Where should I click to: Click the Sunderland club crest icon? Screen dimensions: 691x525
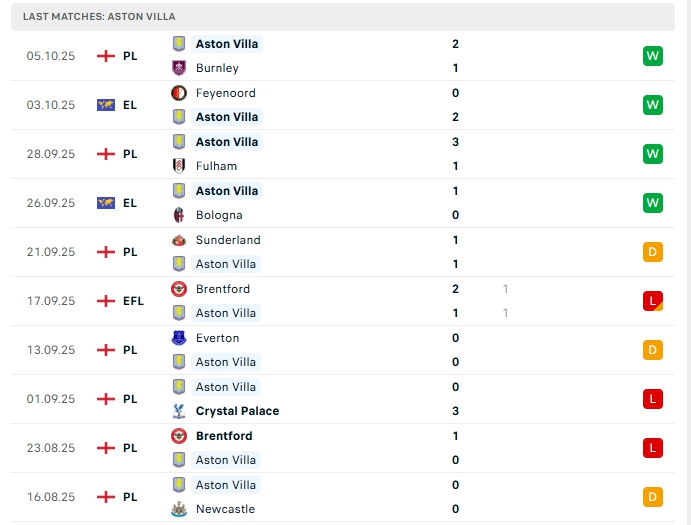179,240
